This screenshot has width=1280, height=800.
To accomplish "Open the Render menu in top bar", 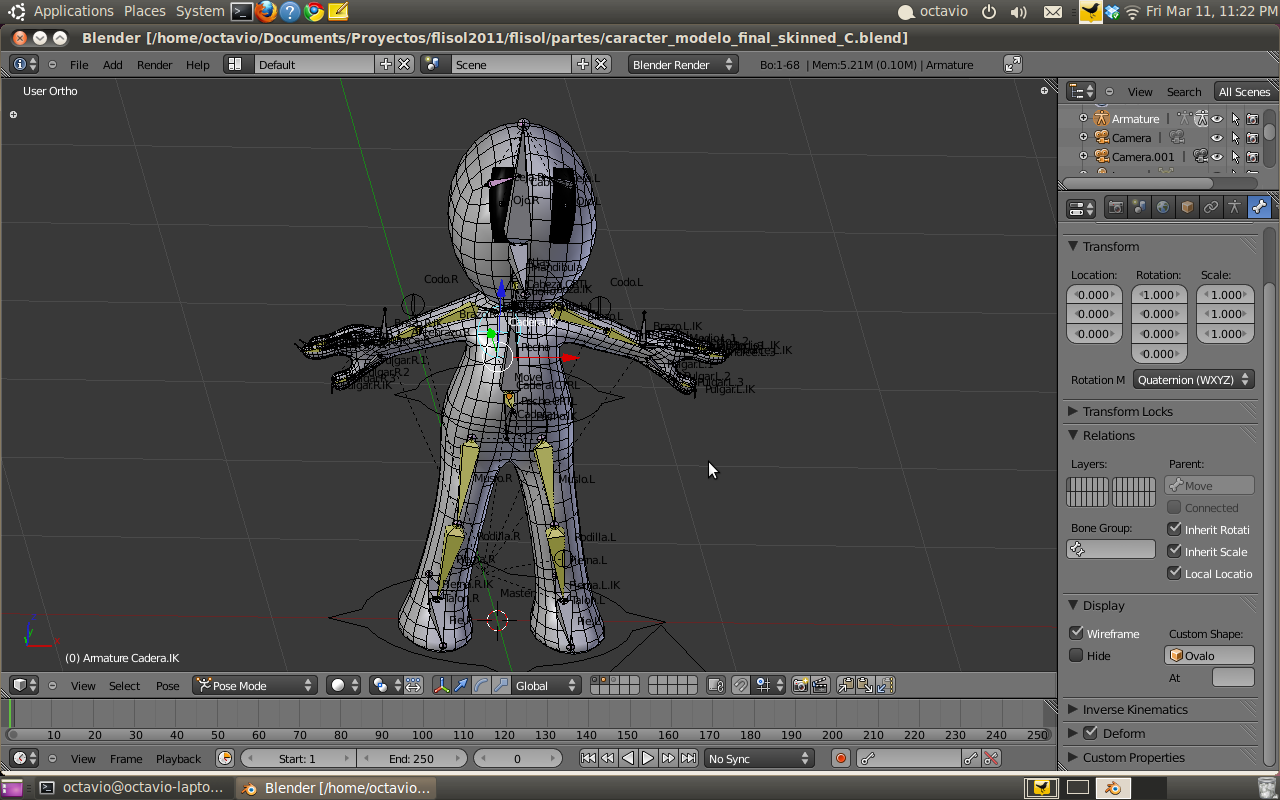I will click(x=154, y=65).
